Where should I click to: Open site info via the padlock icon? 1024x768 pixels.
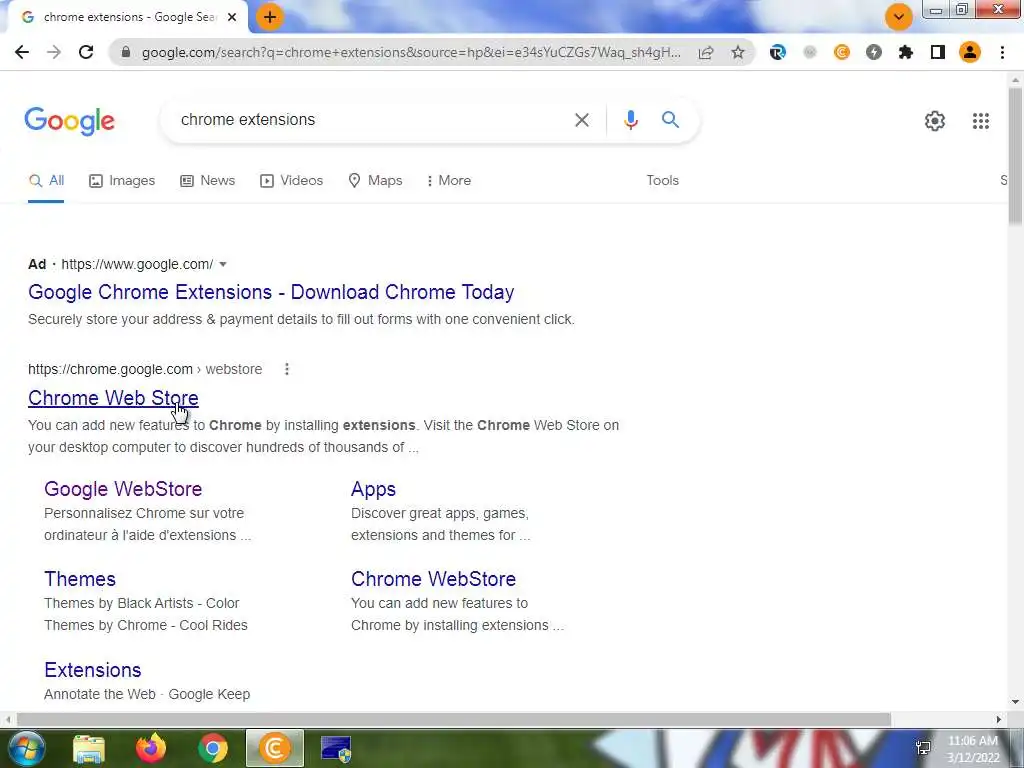click(126, 52)
